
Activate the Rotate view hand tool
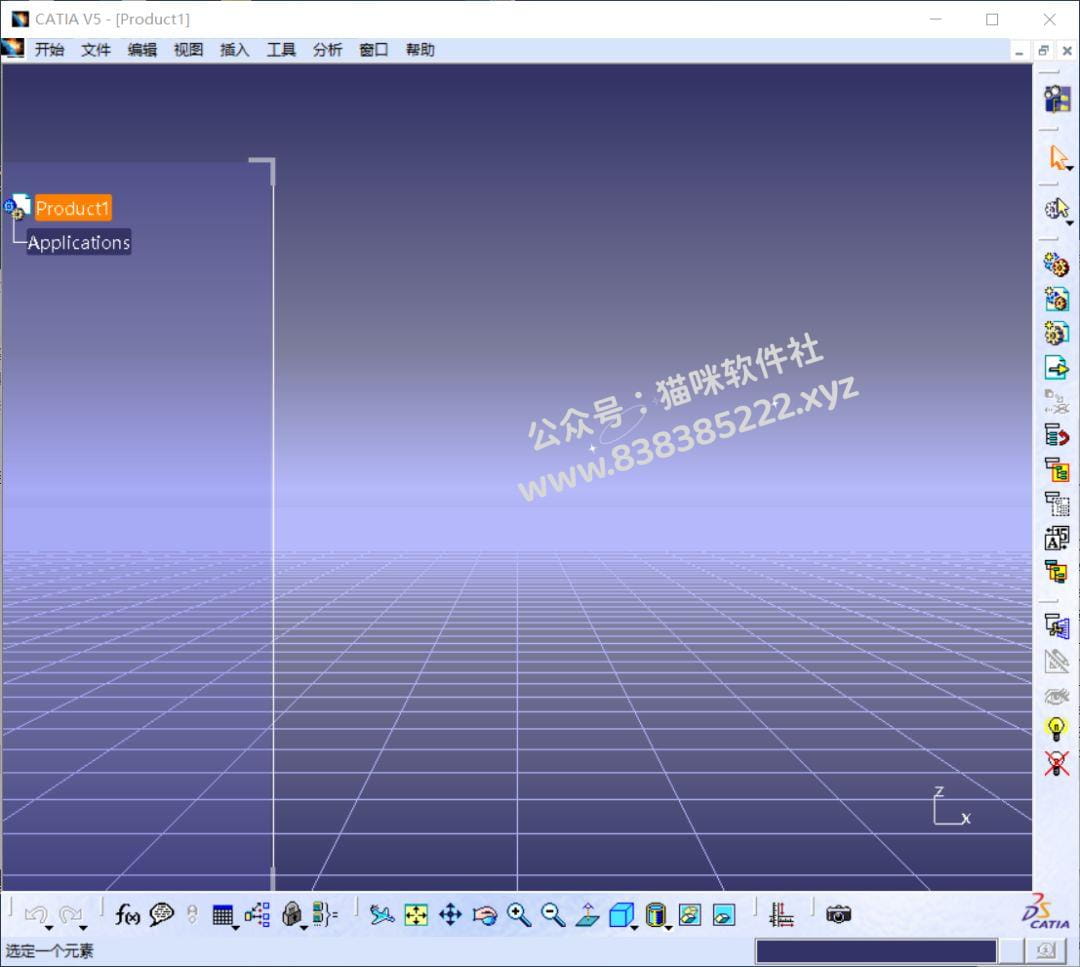coord(485,915)
